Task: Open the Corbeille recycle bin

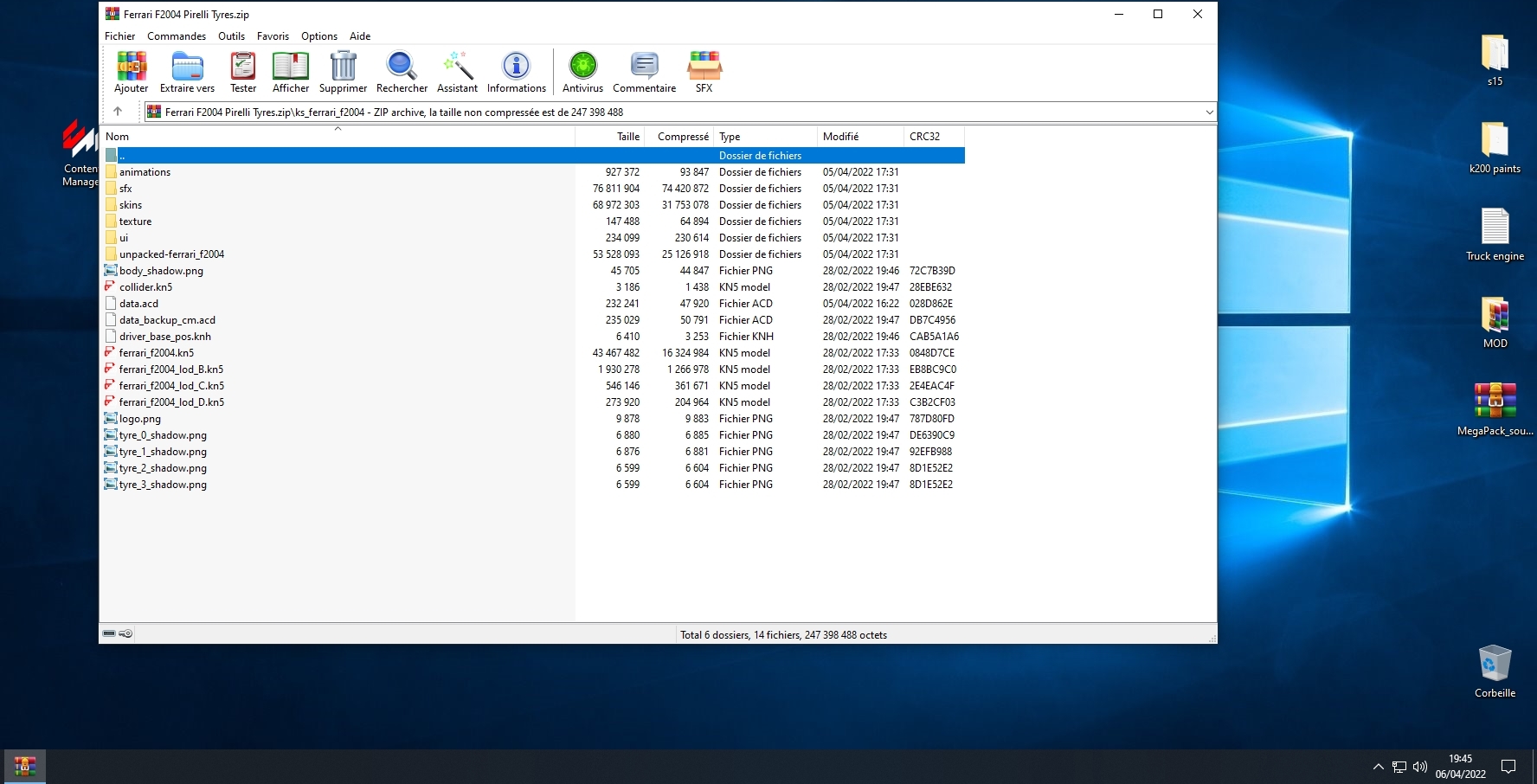Action: point(1495,671)
